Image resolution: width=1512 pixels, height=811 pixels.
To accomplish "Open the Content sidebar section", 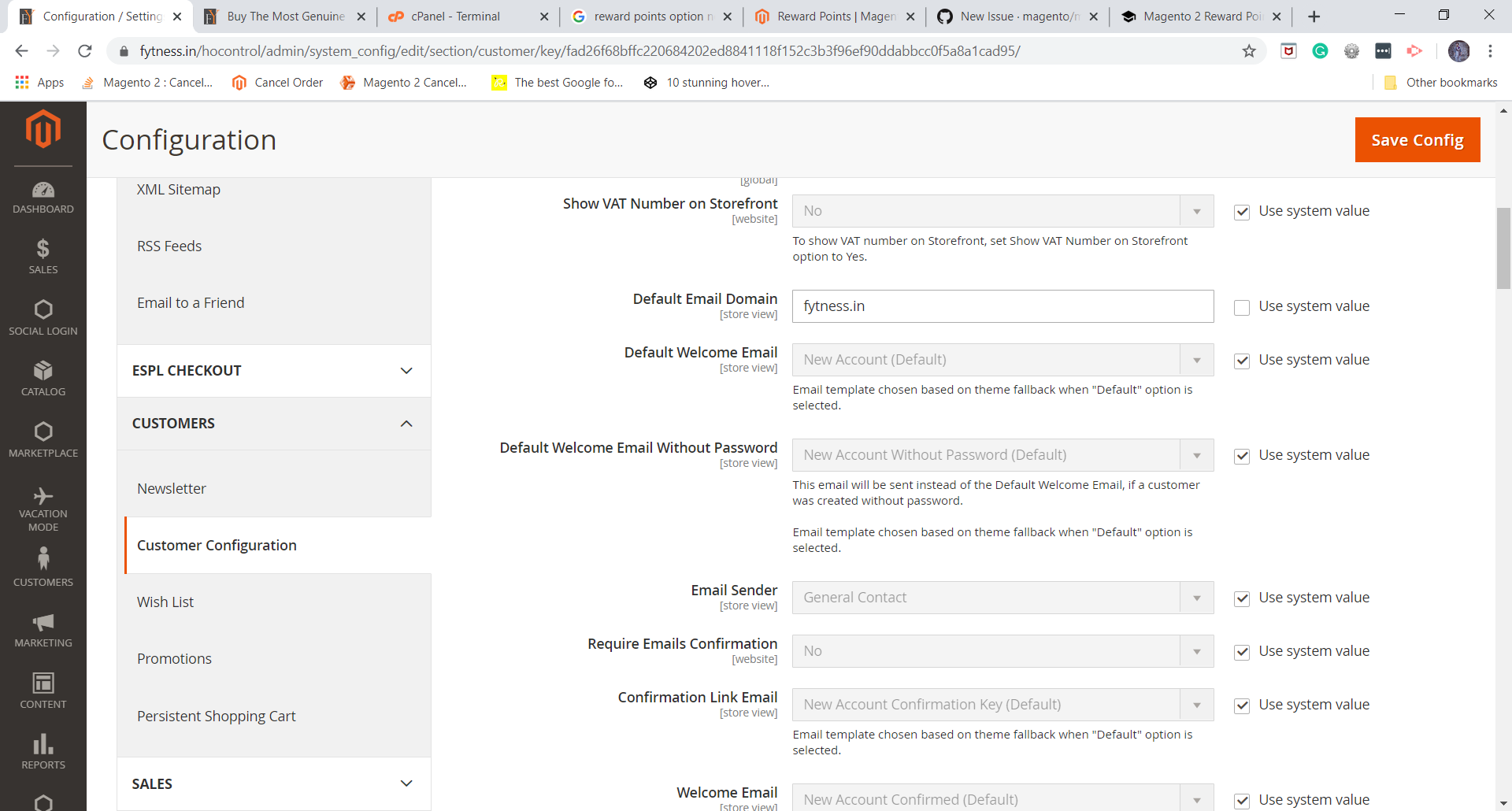I will point(43,688).
